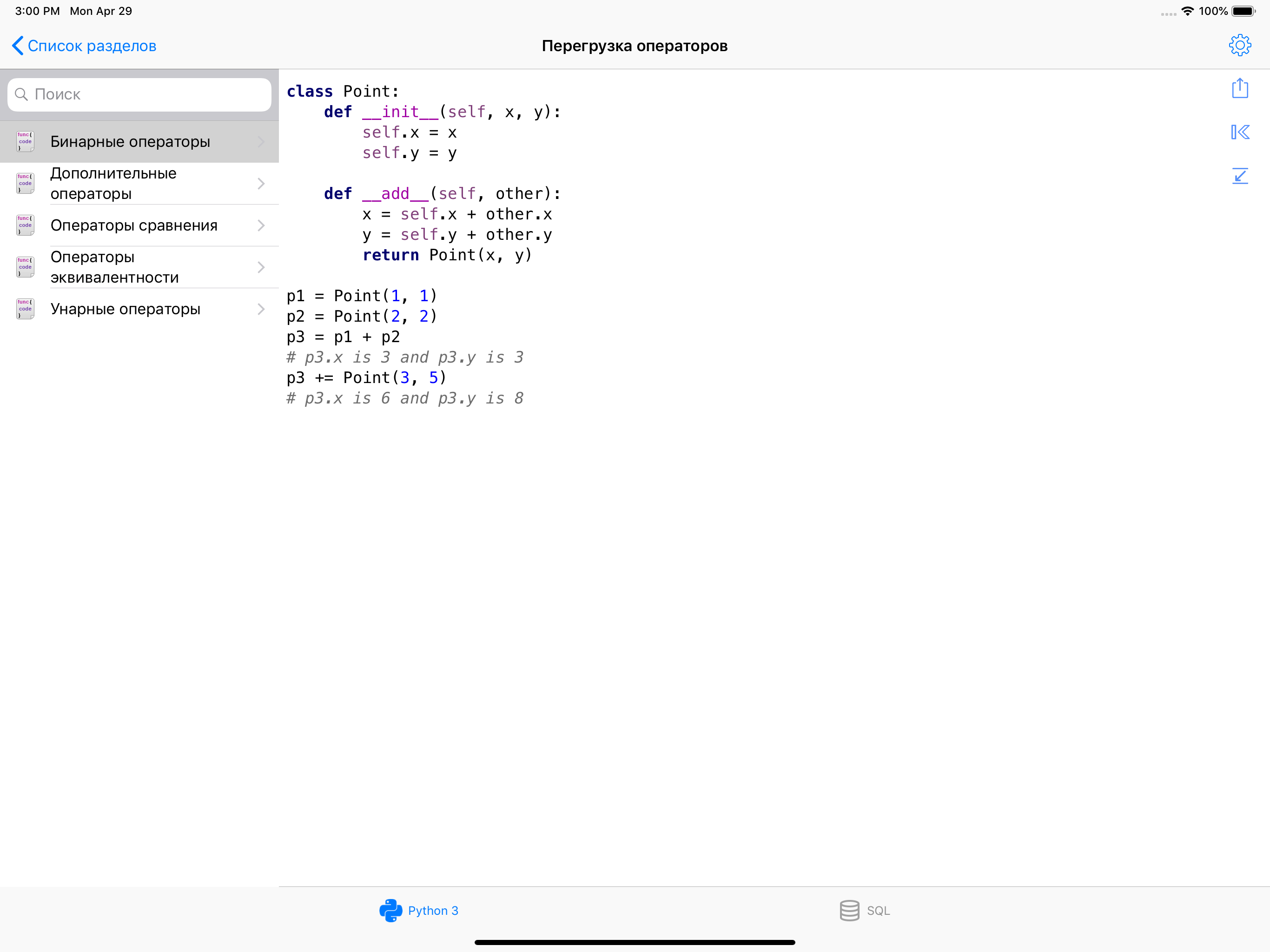Image resolution: width=1270 pixels, height=952 pixels.
Task: Click the Поиск search field
Action: click(x=149, y=94)
